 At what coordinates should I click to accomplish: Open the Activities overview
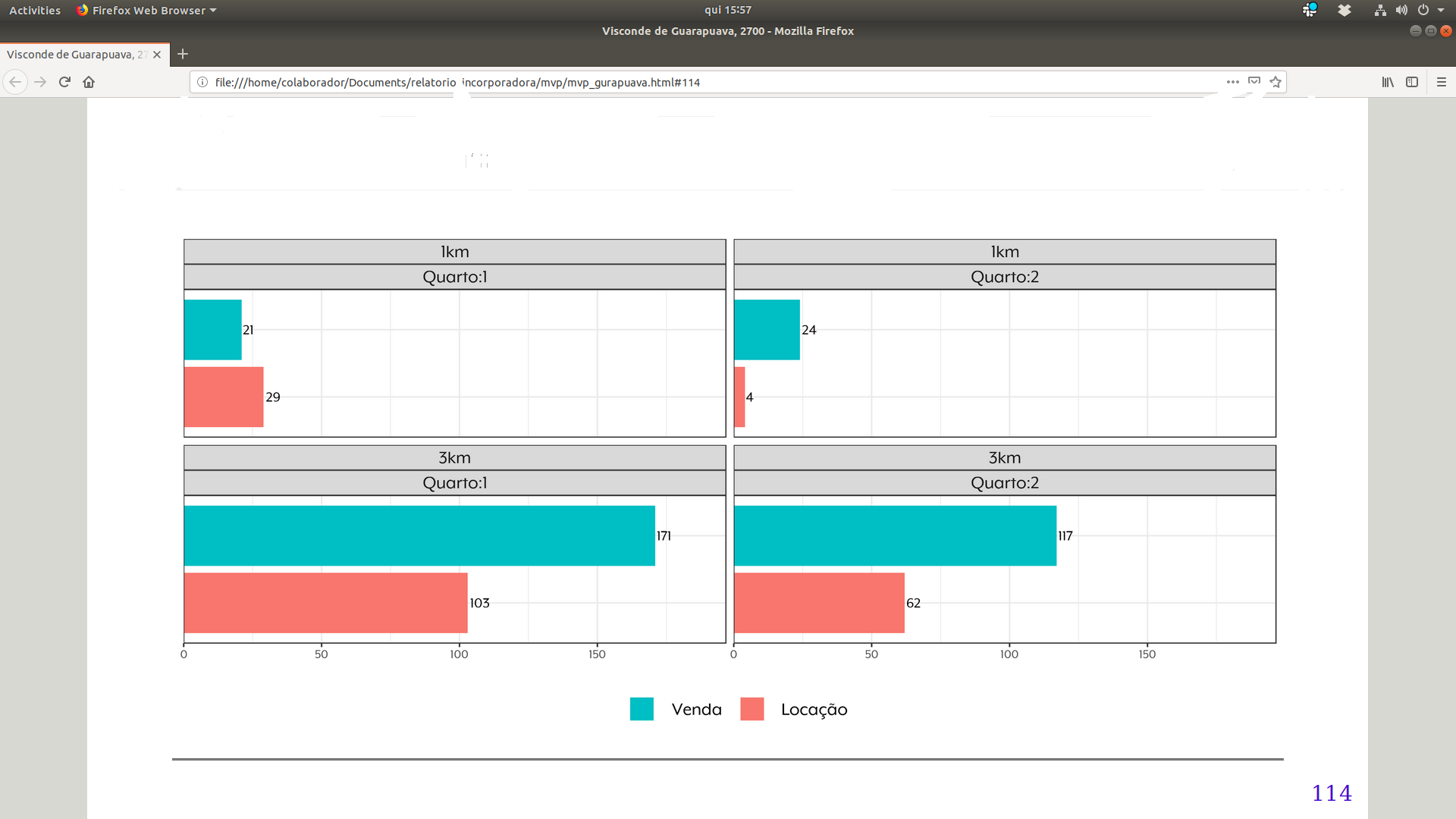click(x=34, y=11)
